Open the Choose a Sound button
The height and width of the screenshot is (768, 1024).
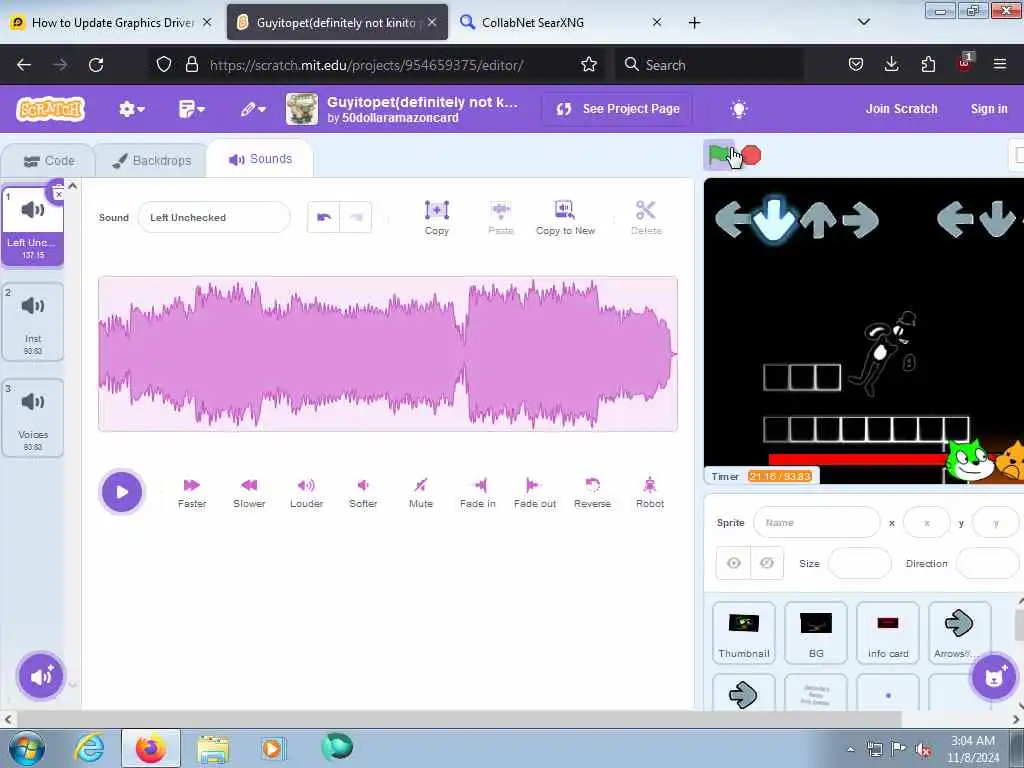[x=40, y=676]
